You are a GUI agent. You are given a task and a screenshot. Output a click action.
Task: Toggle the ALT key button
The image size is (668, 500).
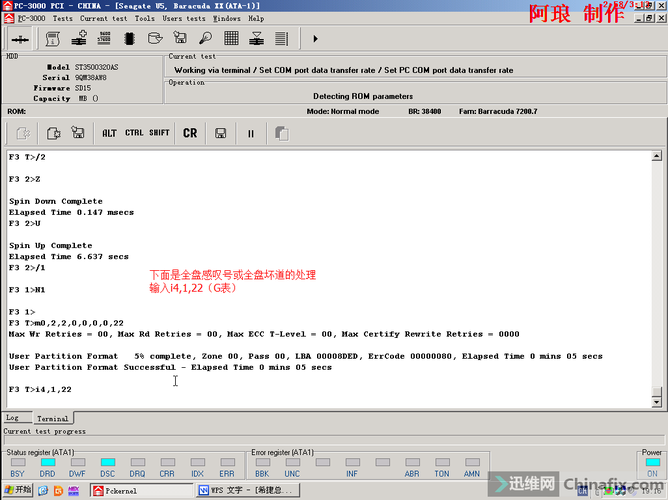109,133
